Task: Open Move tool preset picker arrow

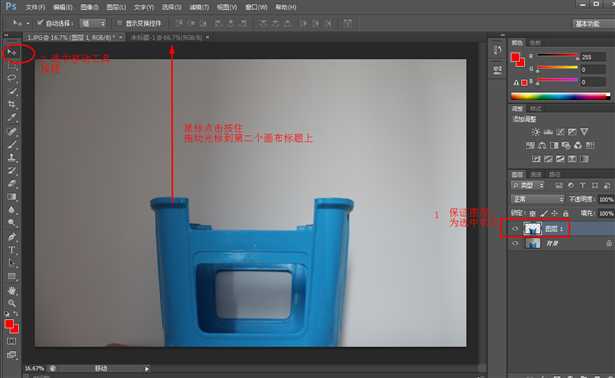Action: pyautogui.click(x=28, y=24)
